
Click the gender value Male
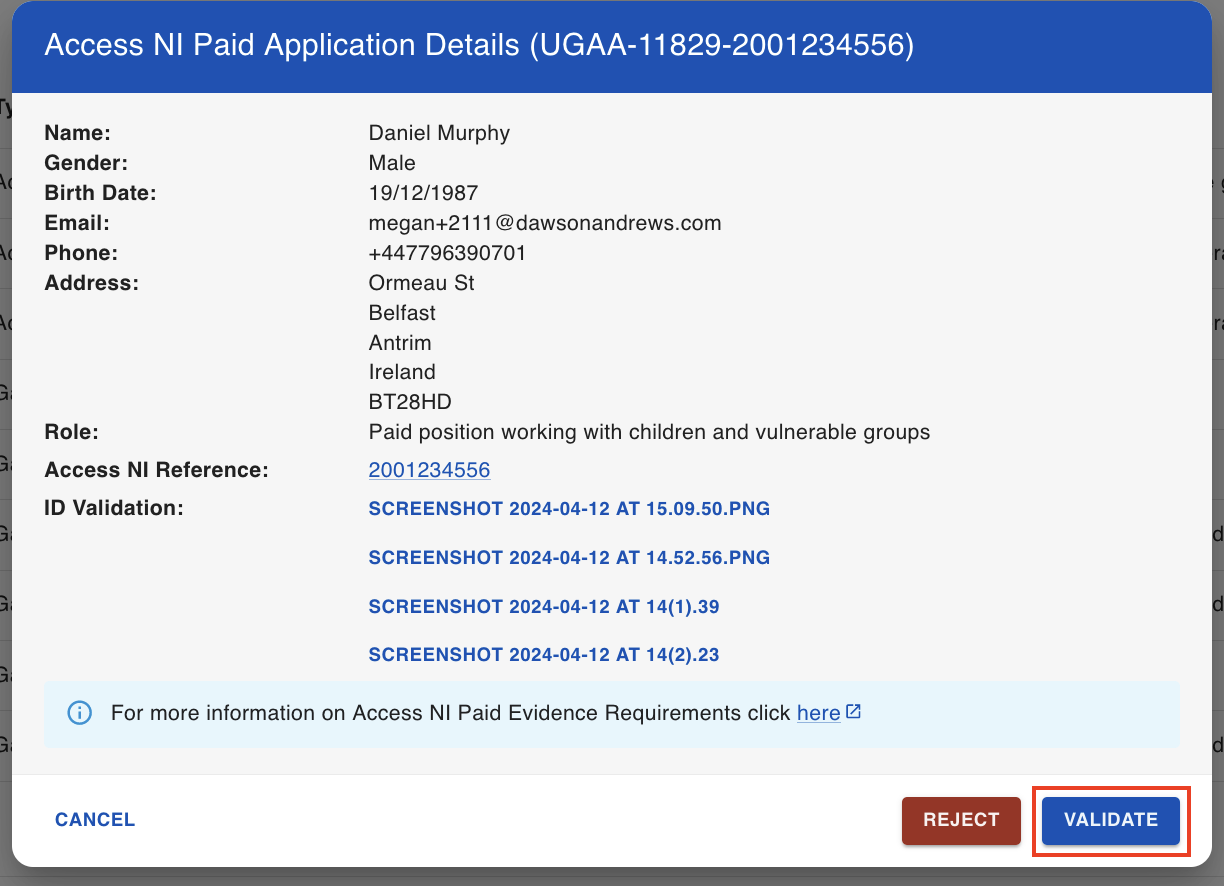pos(392,163)
